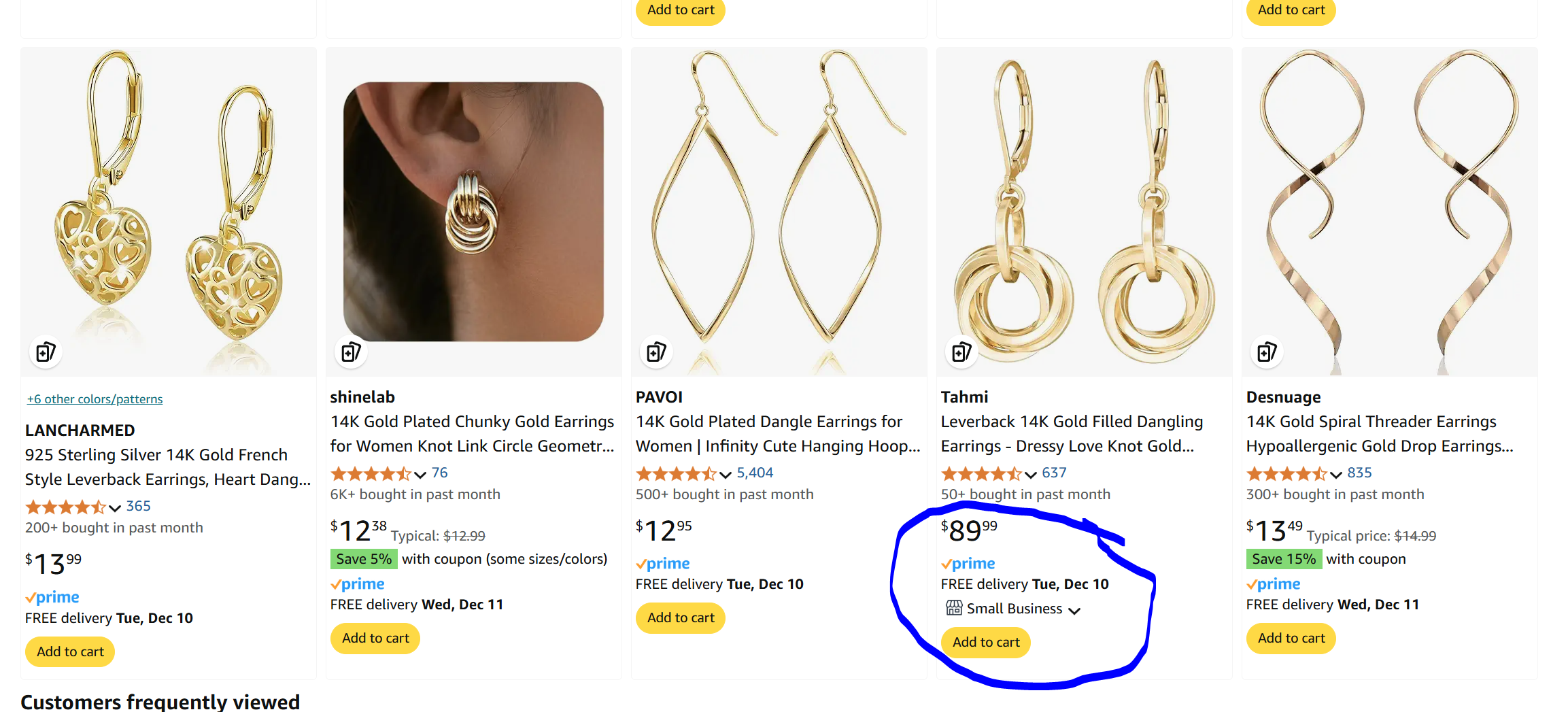1568x712 pixels.
Task: Open the +6 other colors/patterns link
Action: click(95, 399)
